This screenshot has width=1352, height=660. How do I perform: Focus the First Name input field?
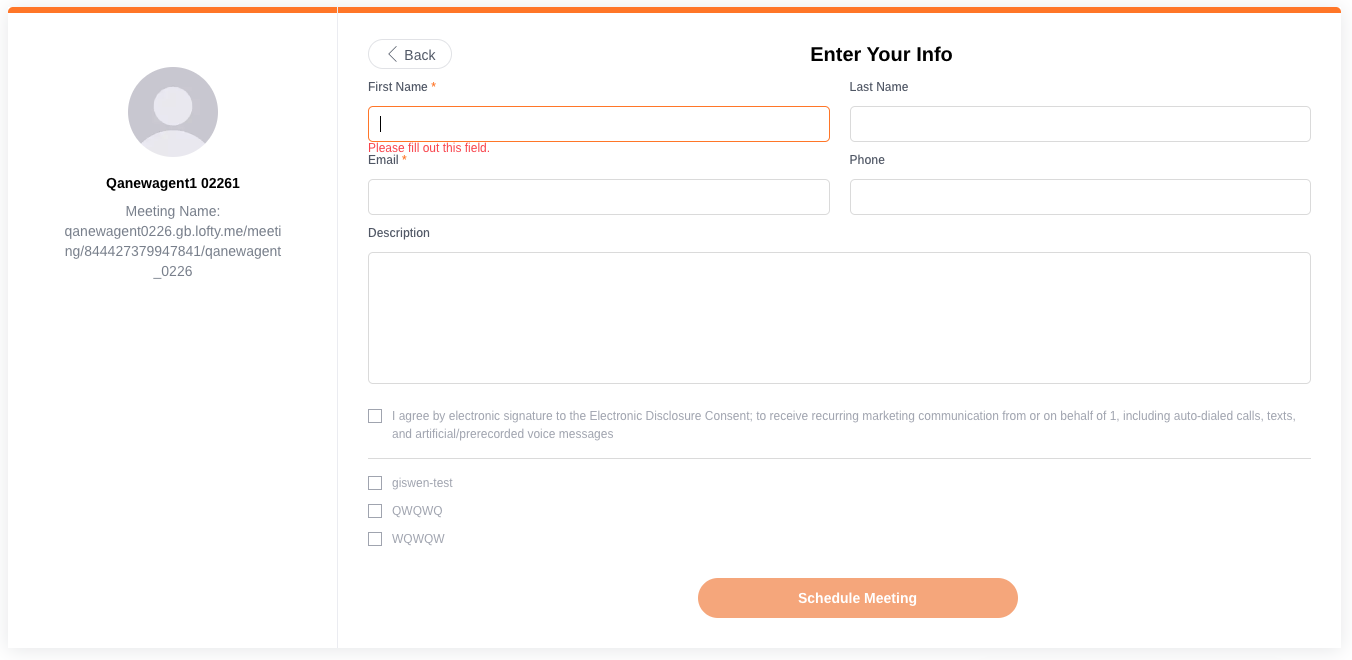[x=598, y=124]
